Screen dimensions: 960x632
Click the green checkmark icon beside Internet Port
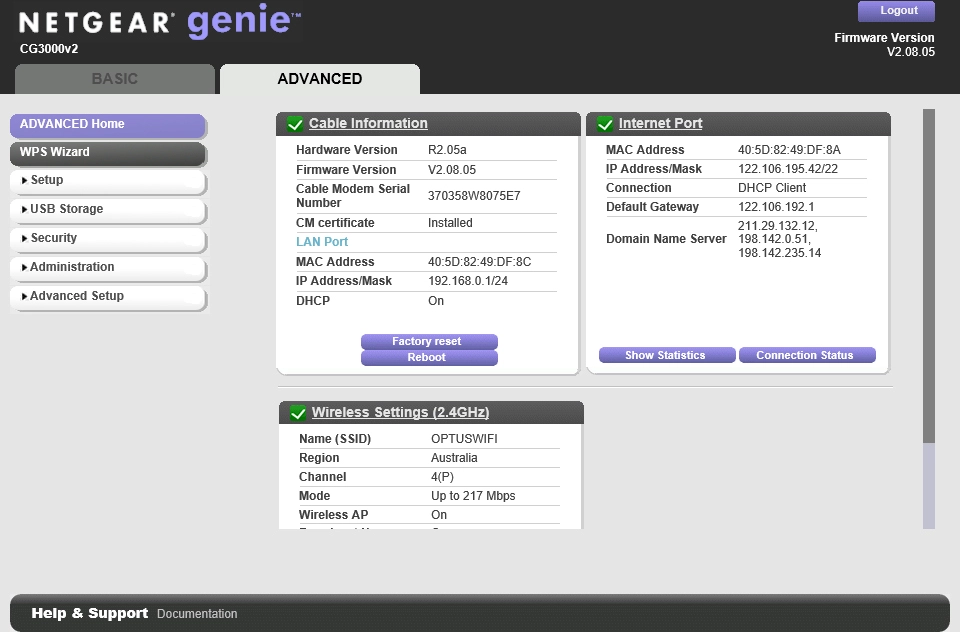(605, 124)
